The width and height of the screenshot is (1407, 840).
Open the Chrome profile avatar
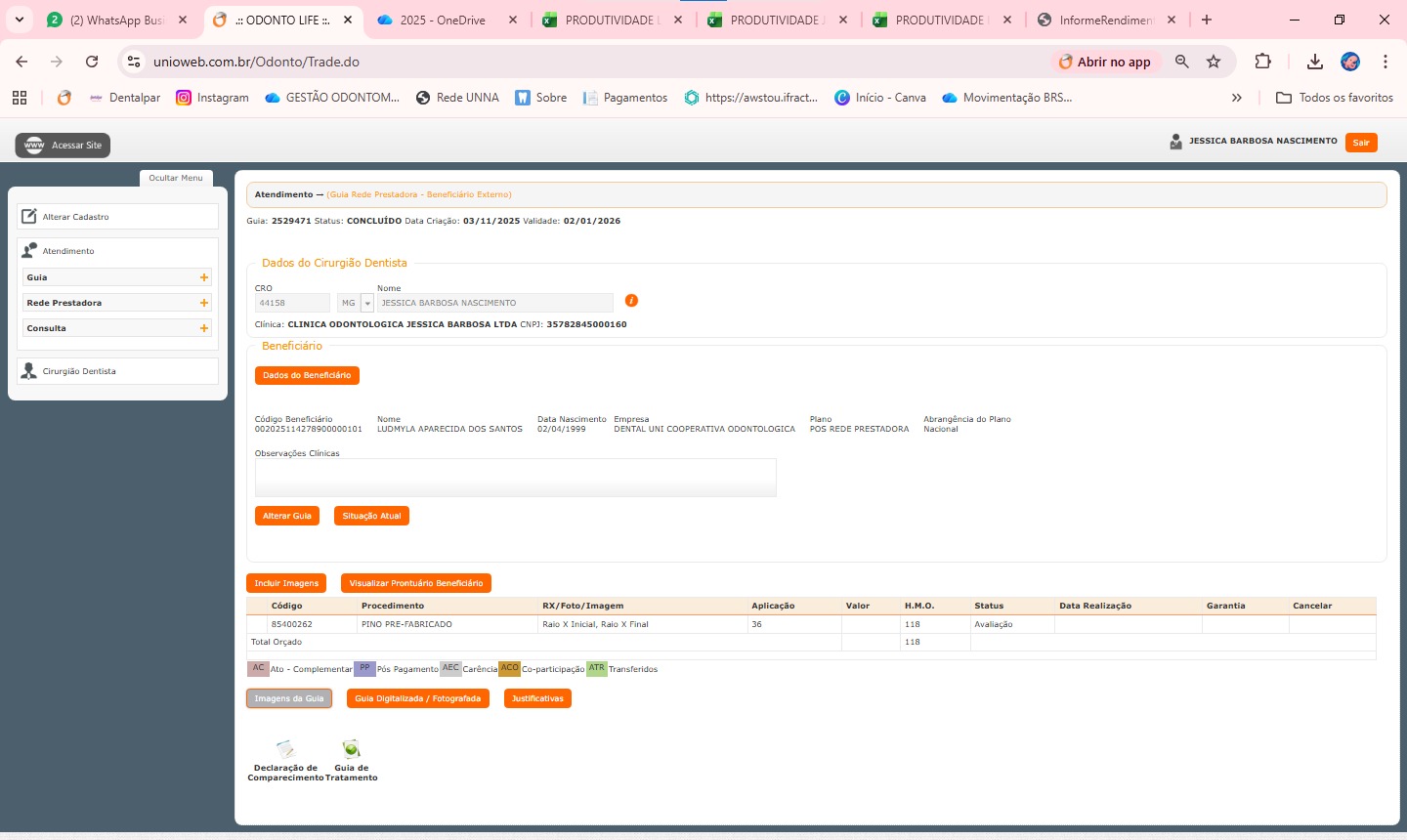pyautogui.click(x=1350, y=62)
